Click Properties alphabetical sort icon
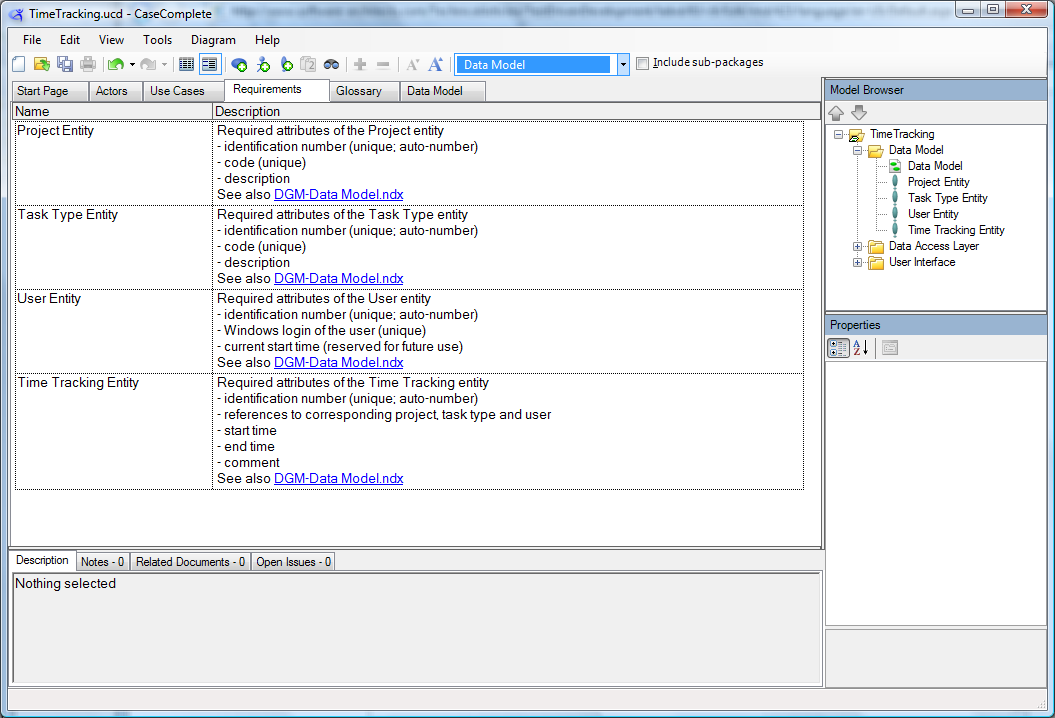 click(x=861, y=348)
